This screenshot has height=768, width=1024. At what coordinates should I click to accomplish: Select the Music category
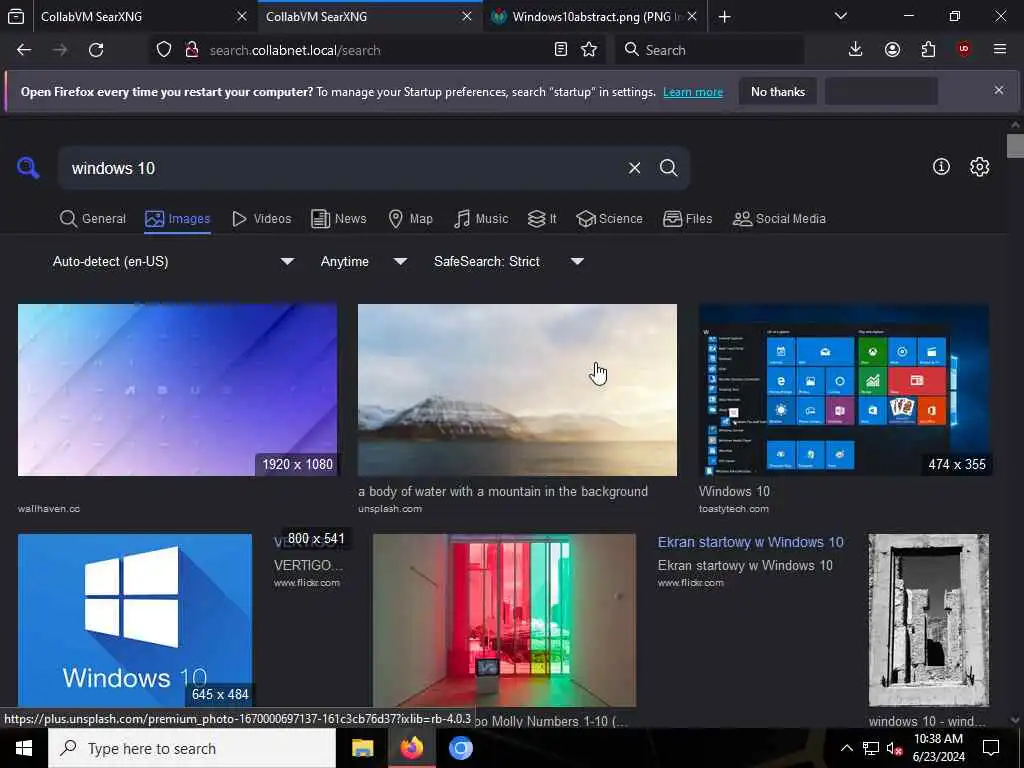pyautogui.click(x=481, y=219)
